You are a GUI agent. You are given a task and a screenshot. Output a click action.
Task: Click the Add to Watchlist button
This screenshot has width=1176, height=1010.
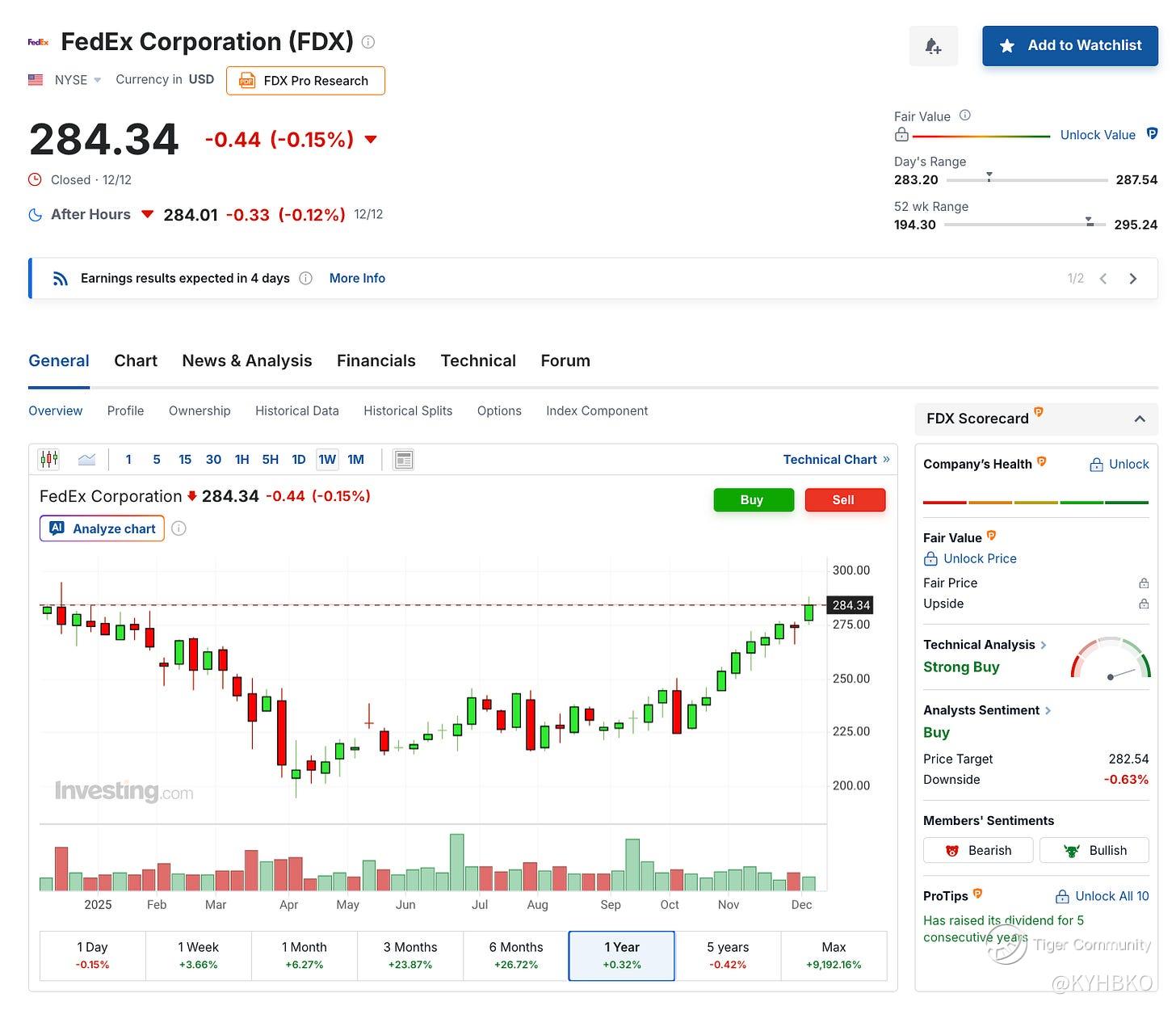point(1069,46)
